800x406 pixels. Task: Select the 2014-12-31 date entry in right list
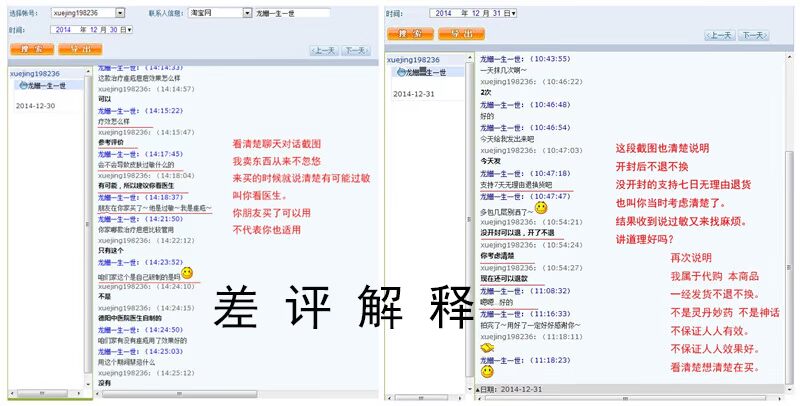(x=413, y=94)
